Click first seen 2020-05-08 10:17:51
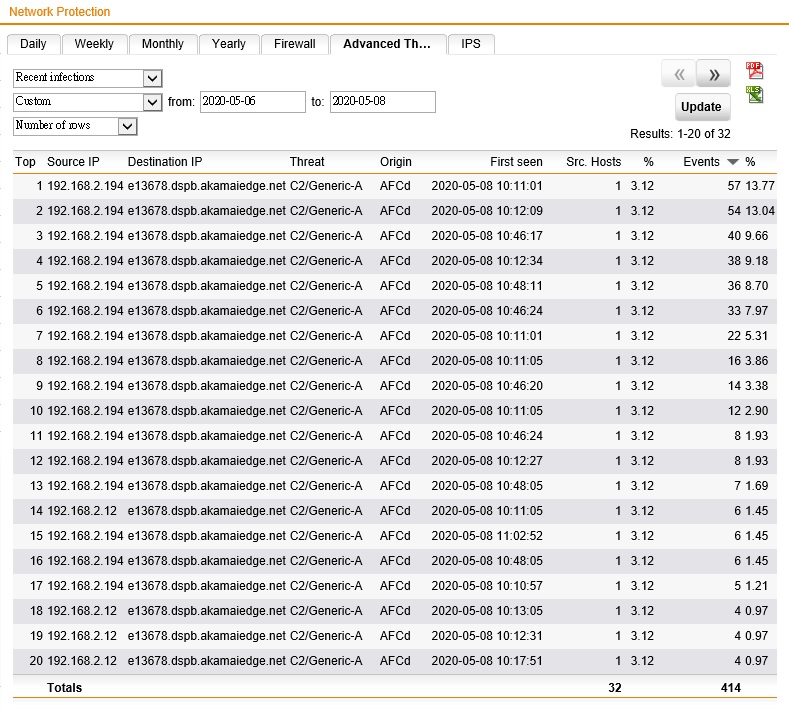This screenshot has width=789, height=710. (487, 661)
